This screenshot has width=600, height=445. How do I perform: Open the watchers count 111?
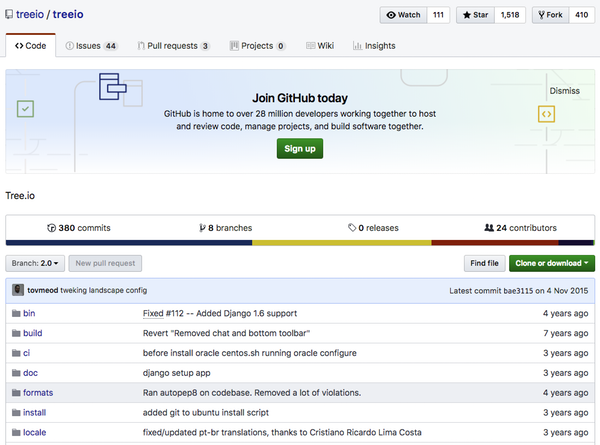pyautogui.click(x=438, y=15)
